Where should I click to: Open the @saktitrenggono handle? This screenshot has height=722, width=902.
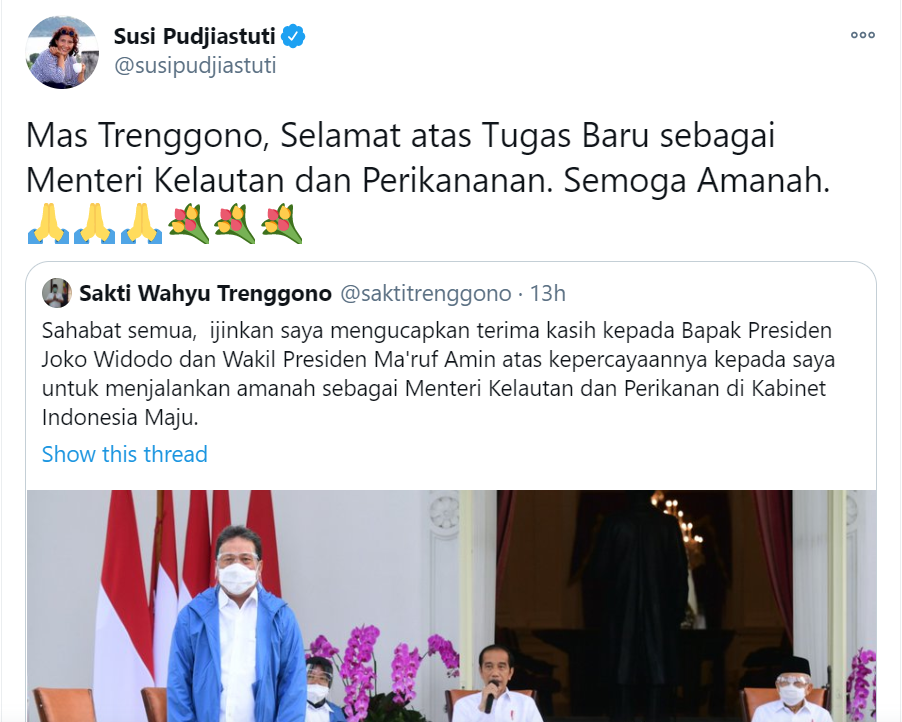click(x=426, y=293)
